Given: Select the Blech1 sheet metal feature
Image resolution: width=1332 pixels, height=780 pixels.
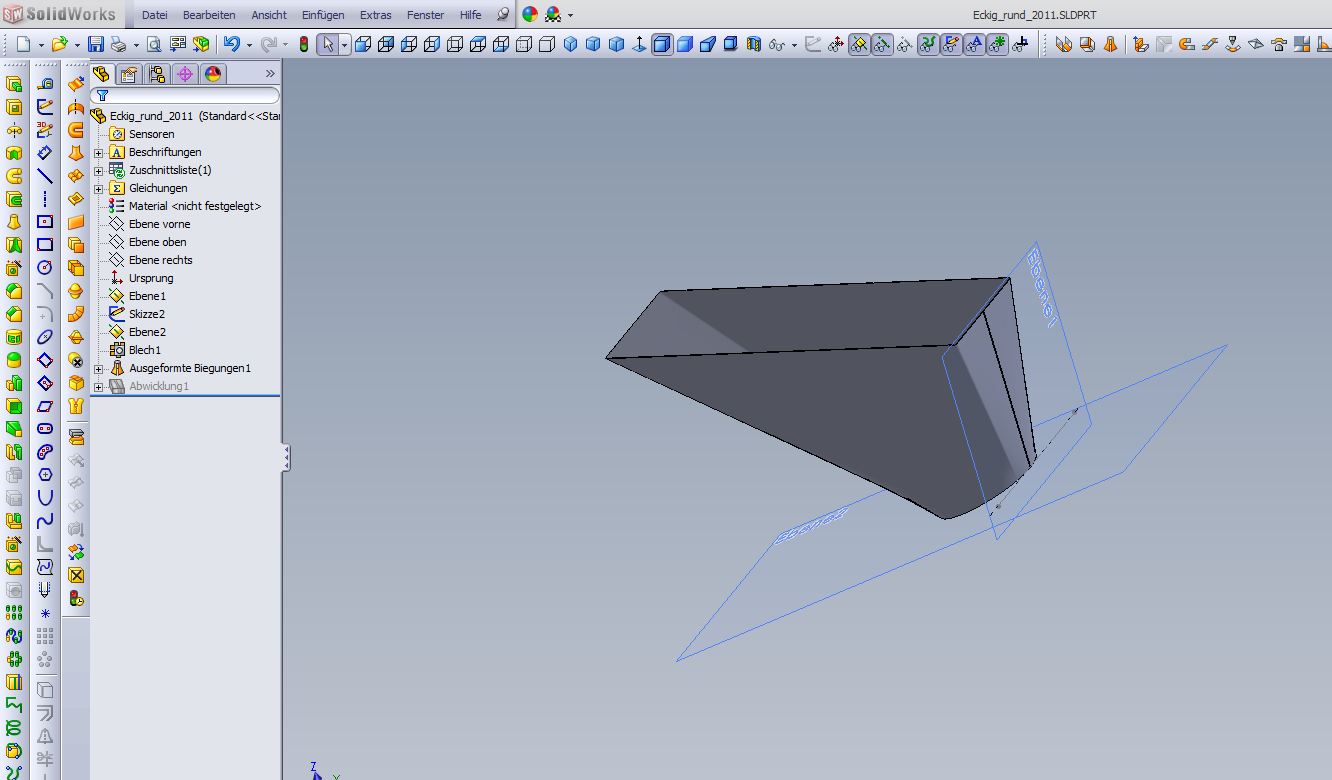Looking at the screenshot, I should click(x=145, y=350).
